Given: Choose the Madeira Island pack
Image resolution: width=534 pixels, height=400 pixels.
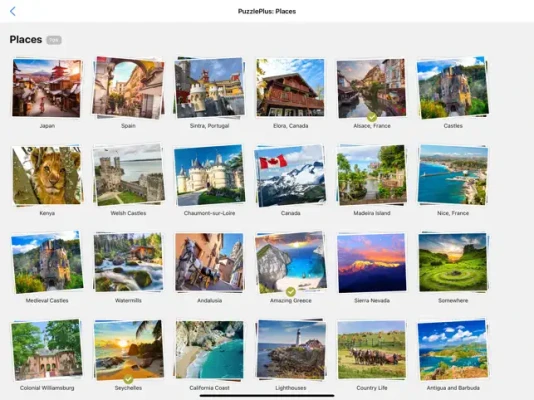Looking at the screenshot, I should [x=372, y=175].
